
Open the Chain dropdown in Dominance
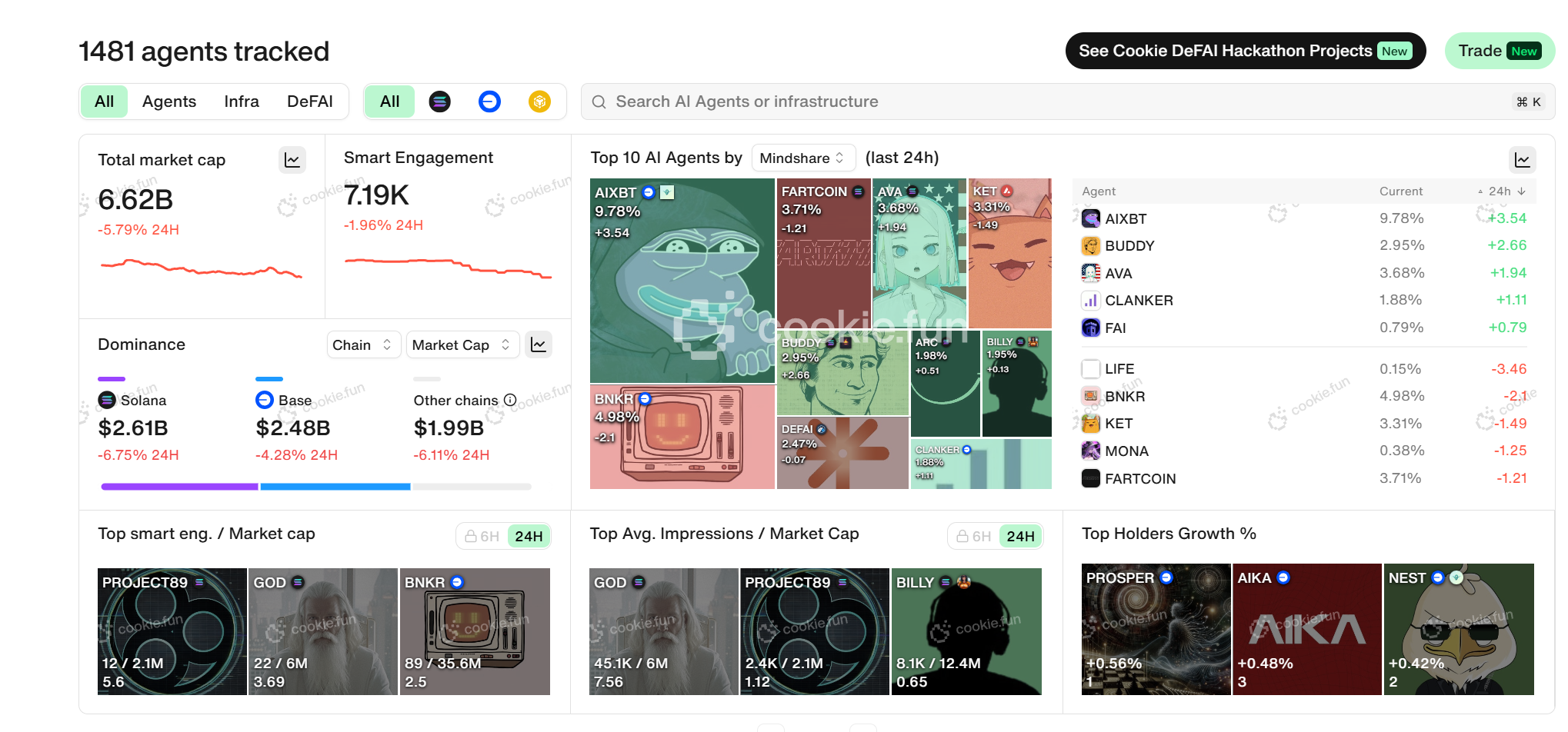click(x=362, y=344)
